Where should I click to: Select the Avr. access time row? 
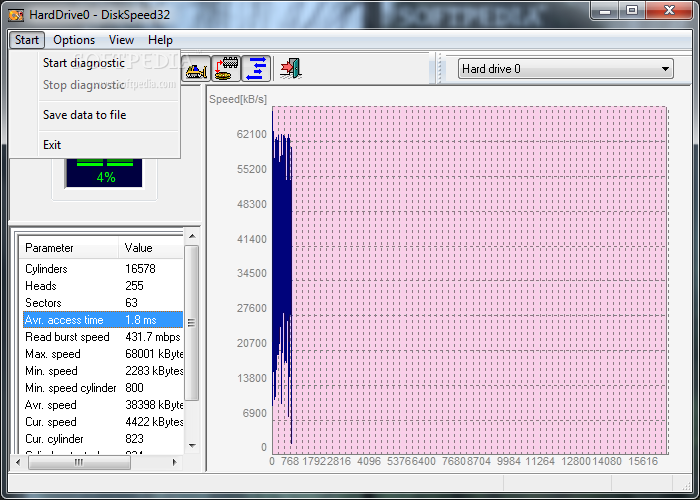[103, 320]
